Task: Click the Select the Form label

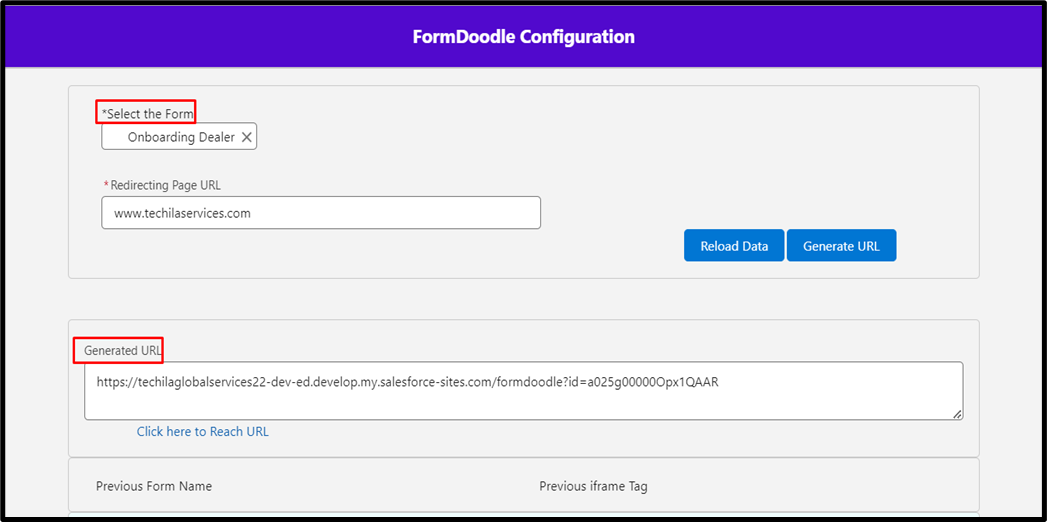Action: tap(150, 114)
